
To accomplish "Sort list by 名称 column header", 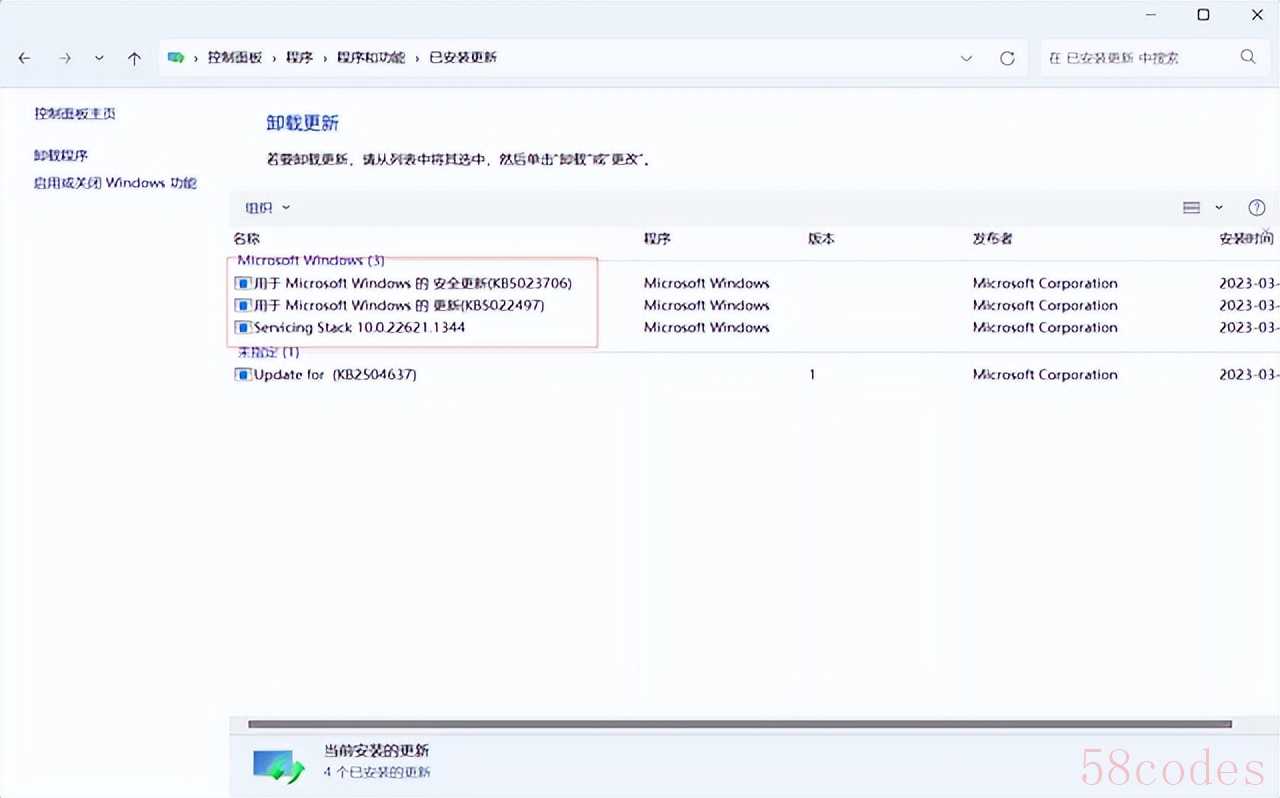I will [x=247, y=239].
